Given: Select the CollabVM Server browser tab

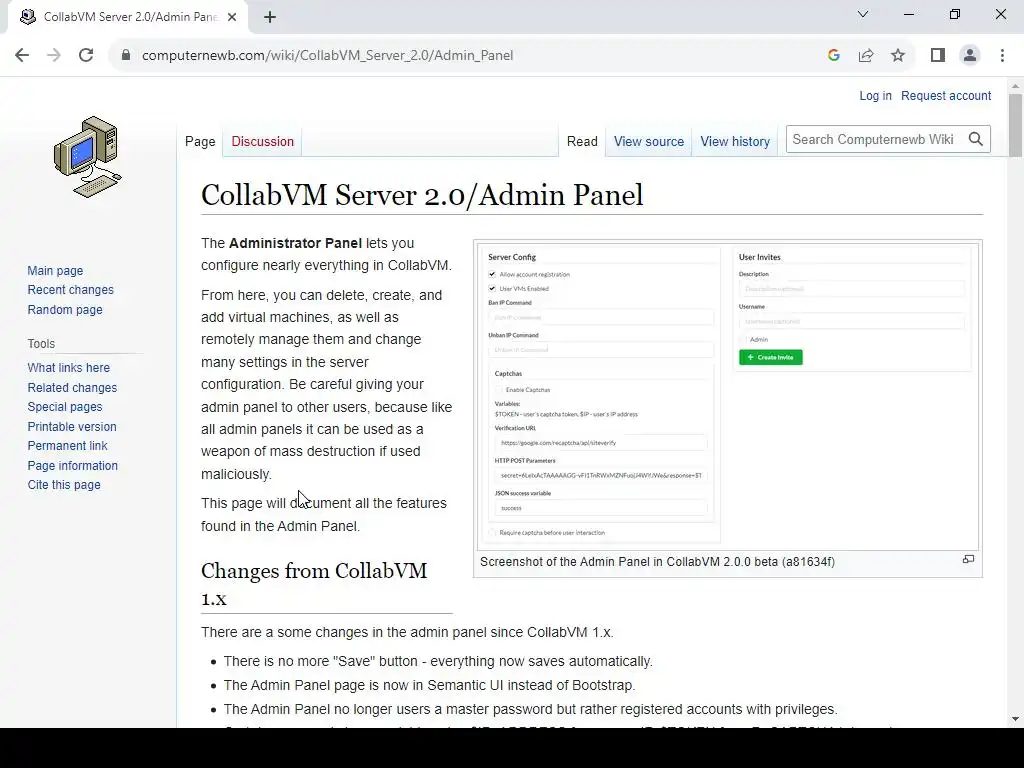Looking at the screenshot, I should [129, 18].
